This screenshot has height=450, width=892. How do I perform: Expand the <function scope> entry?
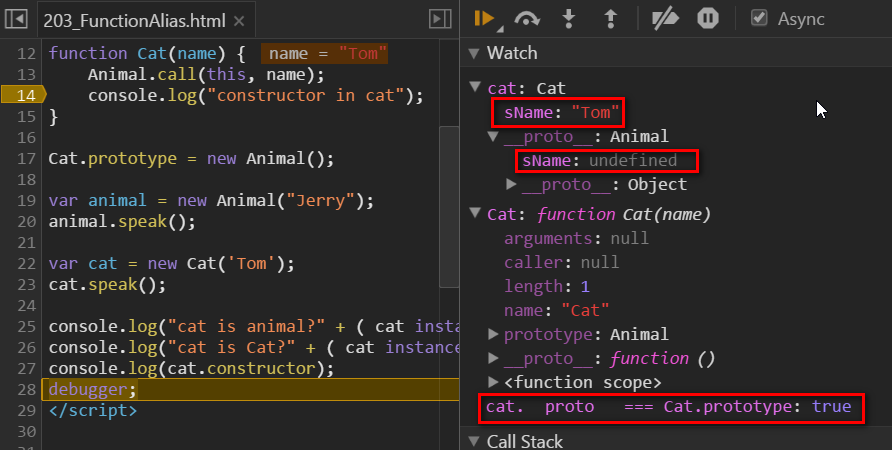(493, 382)
